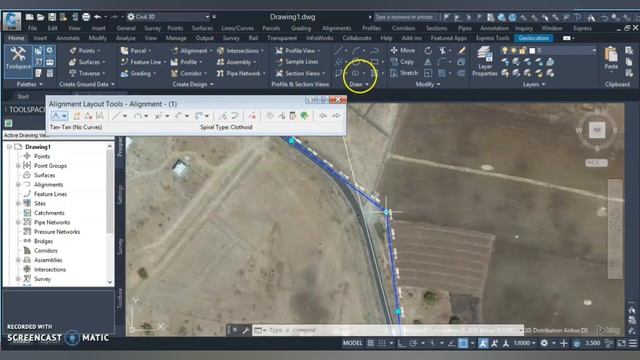The width and height of the screenshot is (640, 360).
Task: Open the Surfaces menu in menu bar
Action: [202, 28]
